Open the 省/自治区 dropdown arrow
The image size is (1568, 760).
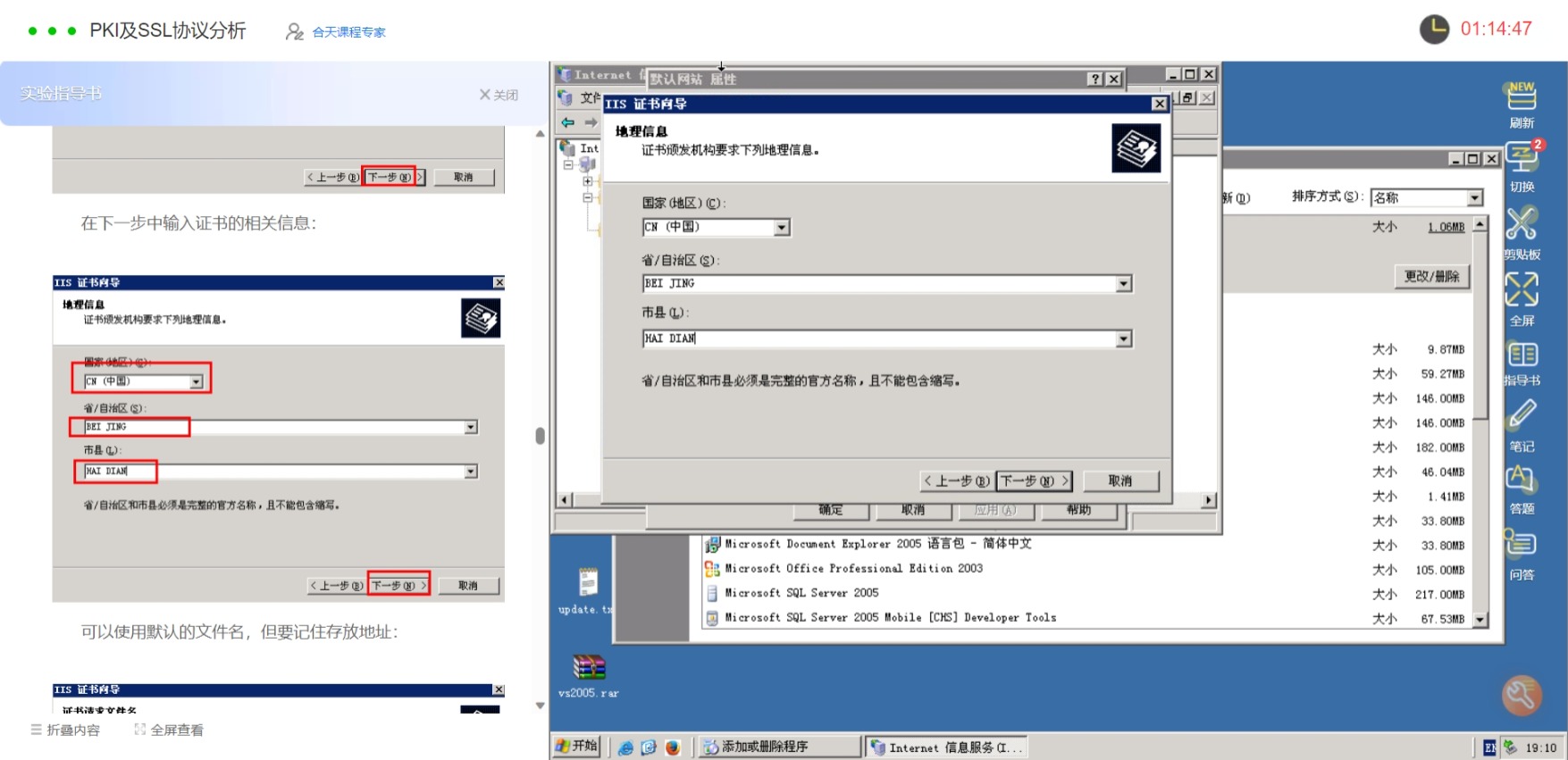click(x=1124, y=284)
